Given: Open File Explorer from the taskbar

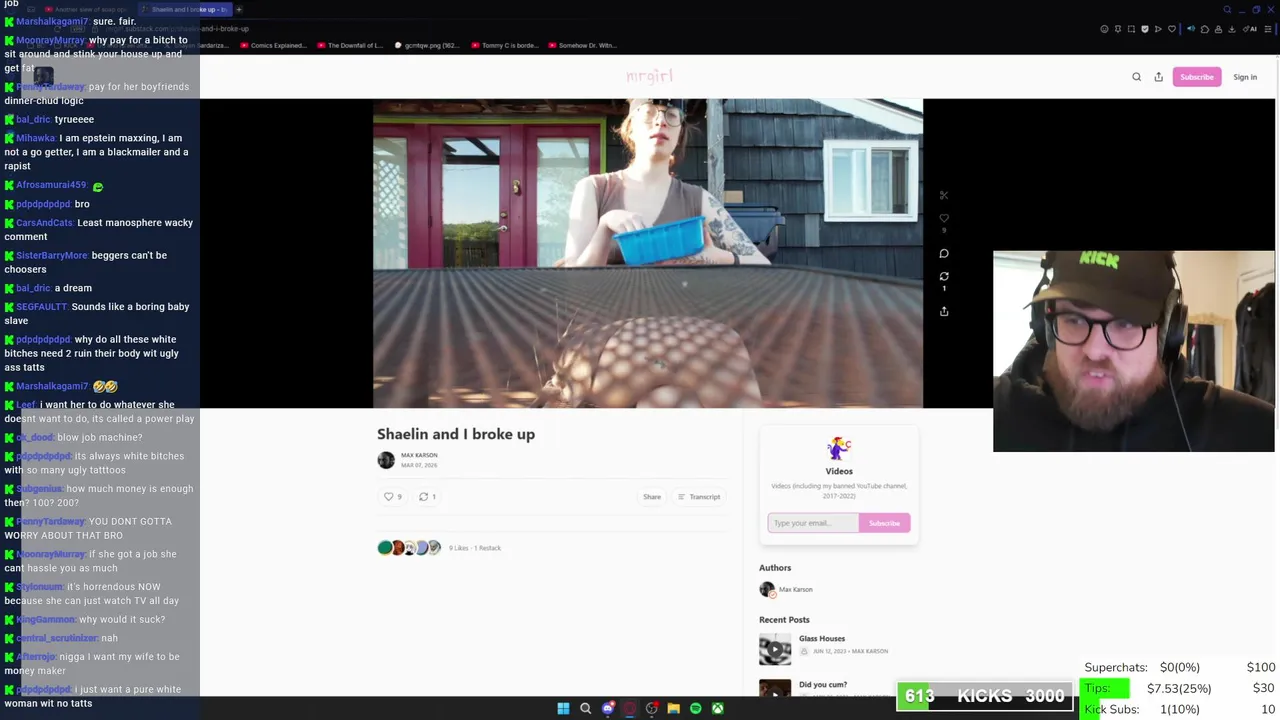Looking at the screenshot, I should pos(673,708).
